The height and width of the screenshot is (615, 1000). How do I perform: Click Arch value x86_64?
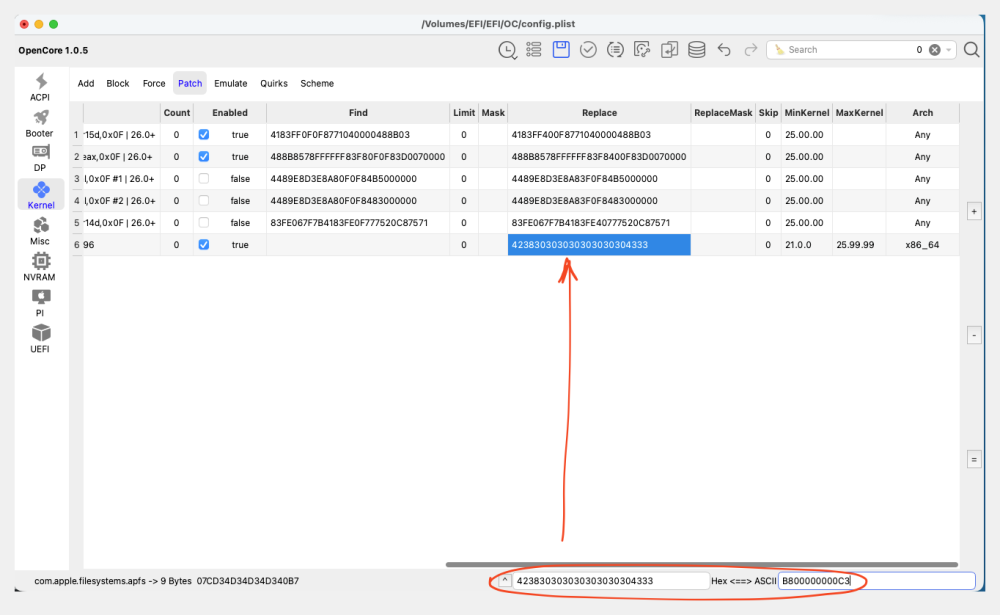coord(922,244)
